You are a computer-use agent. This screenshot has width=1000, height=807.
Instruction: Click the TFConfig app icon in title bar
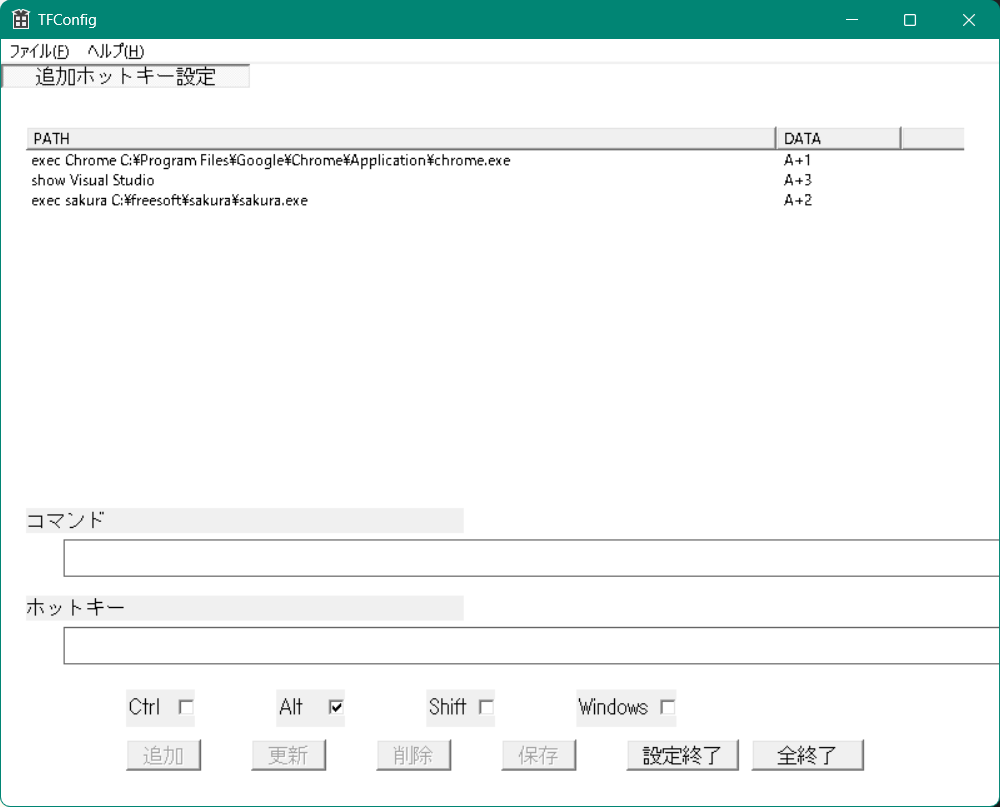click(x=20, y=20)
